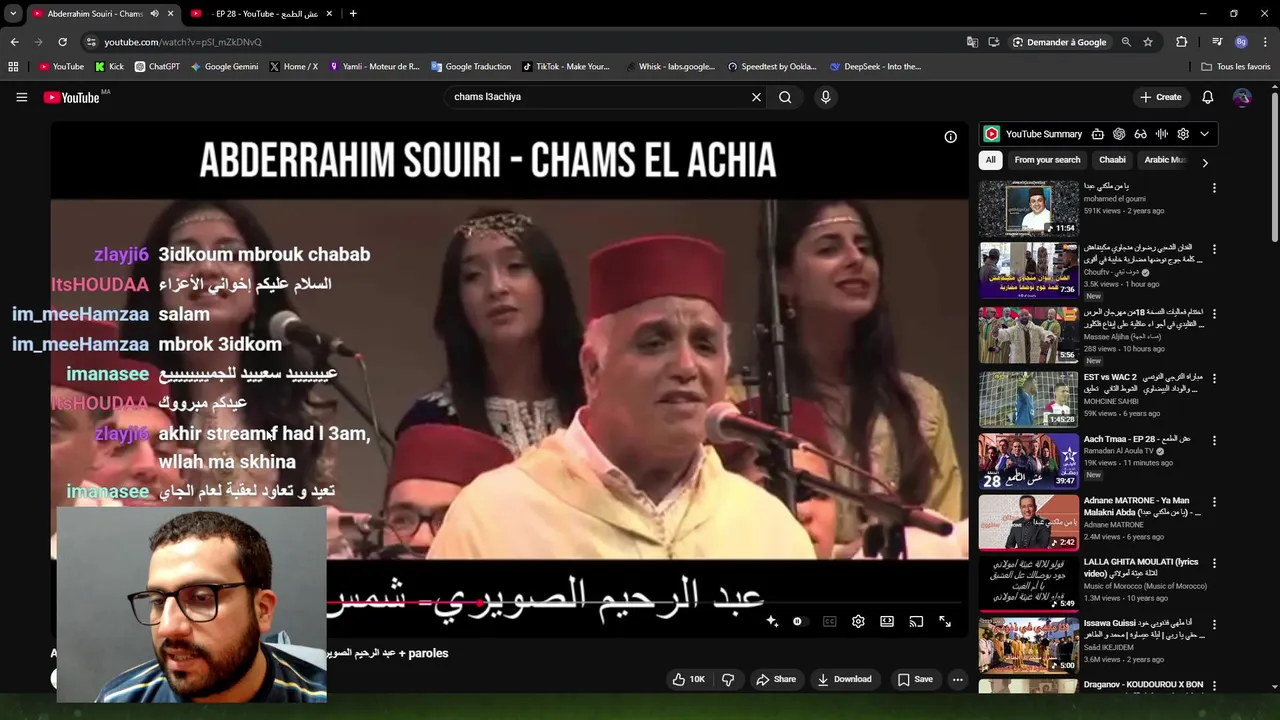Open the YouTube guide hamburger menu
The width and height of the screenshot is (1280, 720).
pos(21,97)
